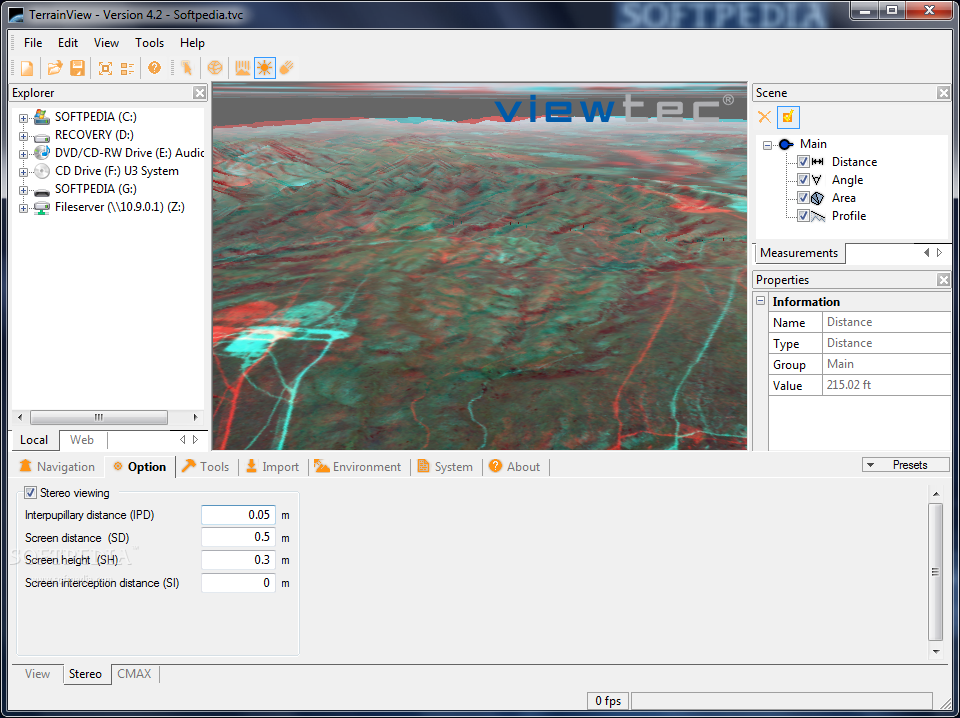960x718 pixels.
Task: Close the Properties panel
Action: tap(943, 280)
